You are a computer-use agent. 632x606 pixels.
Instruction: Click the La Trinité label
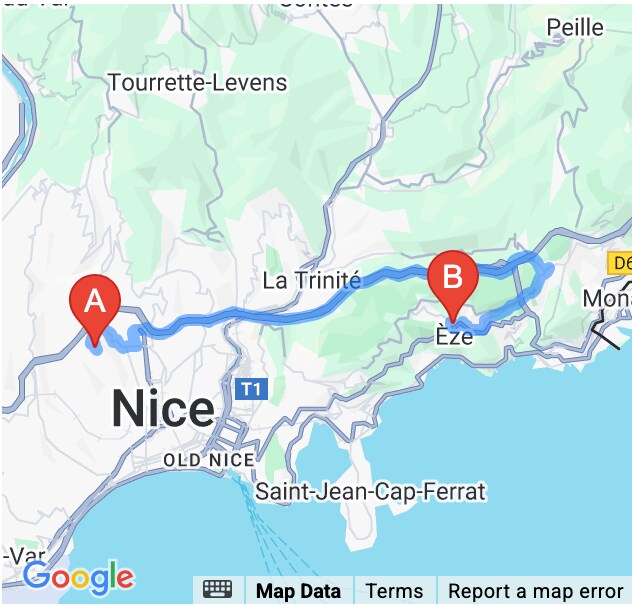point(312,280)
